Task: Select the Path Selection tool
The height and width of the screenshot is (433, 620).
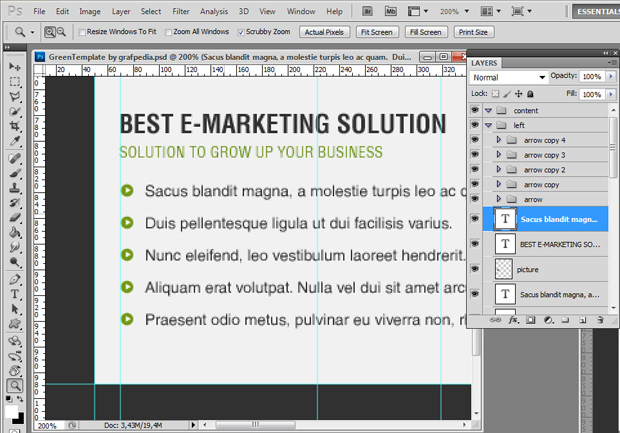Action: click(15, 309)
